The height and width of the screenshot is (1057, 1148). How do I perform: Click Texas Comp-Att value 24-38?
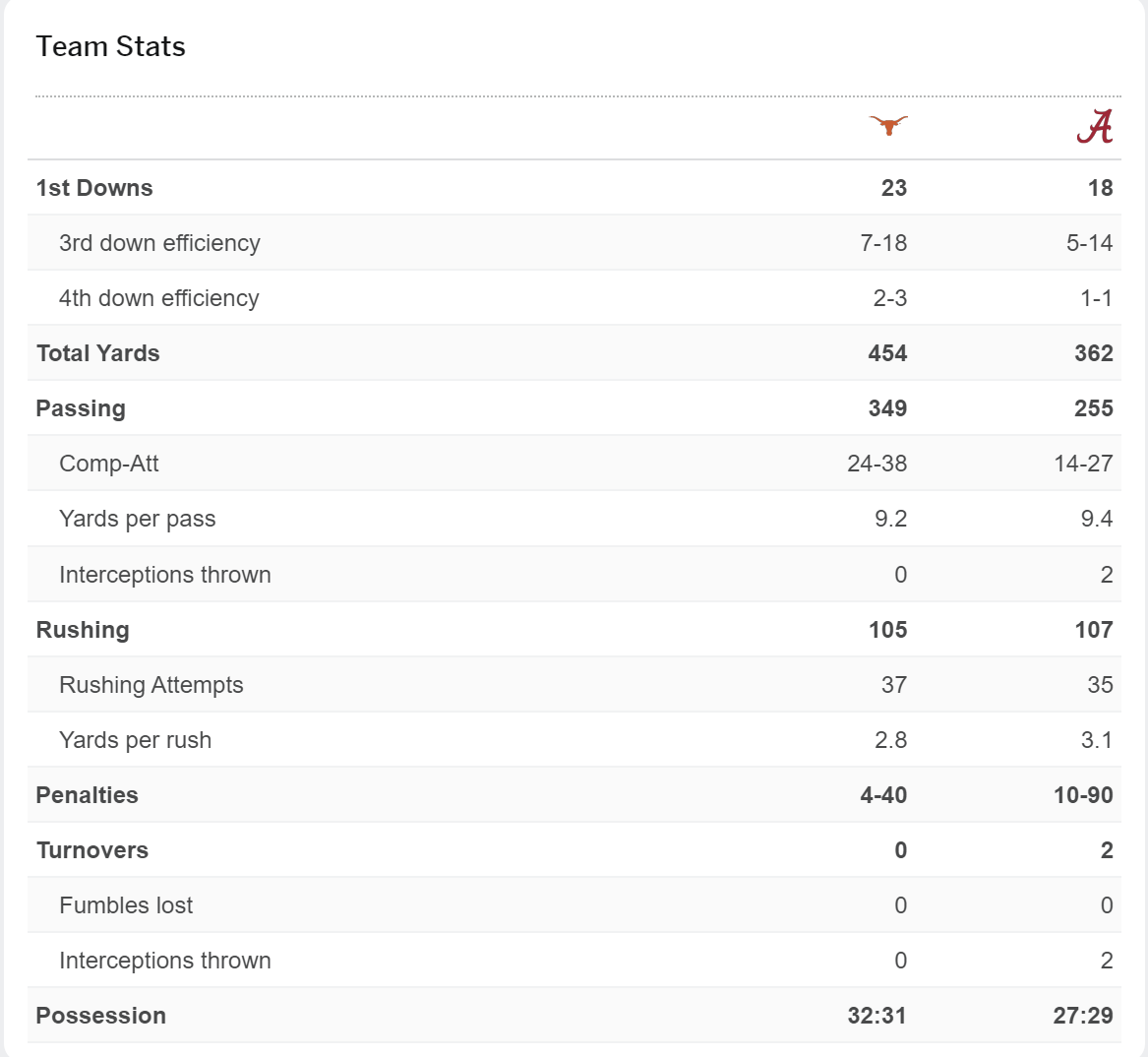click(x=877, y=463)
